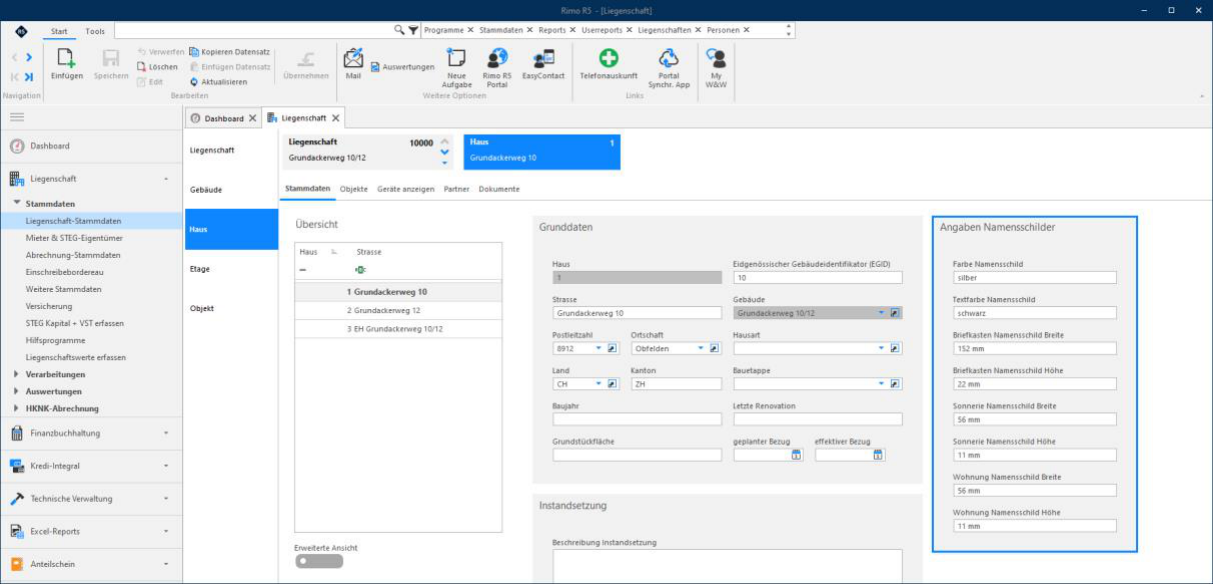Toggle the Erweiterte Ansicht switch

click(320, 562)
